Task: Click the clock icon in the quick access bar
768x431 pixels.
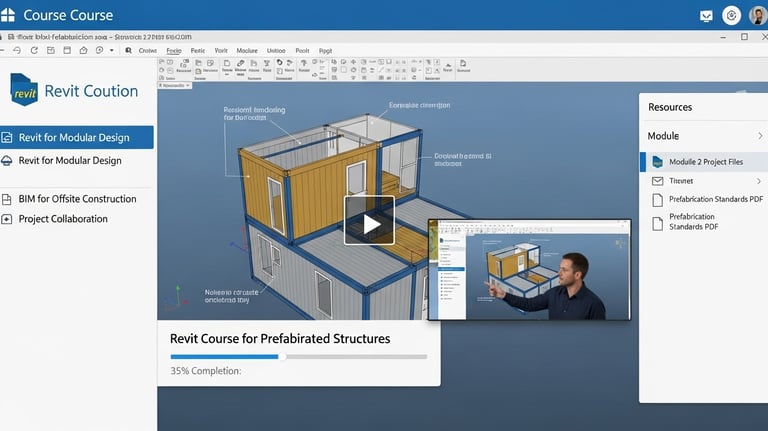Action: (x=99, y=50)
